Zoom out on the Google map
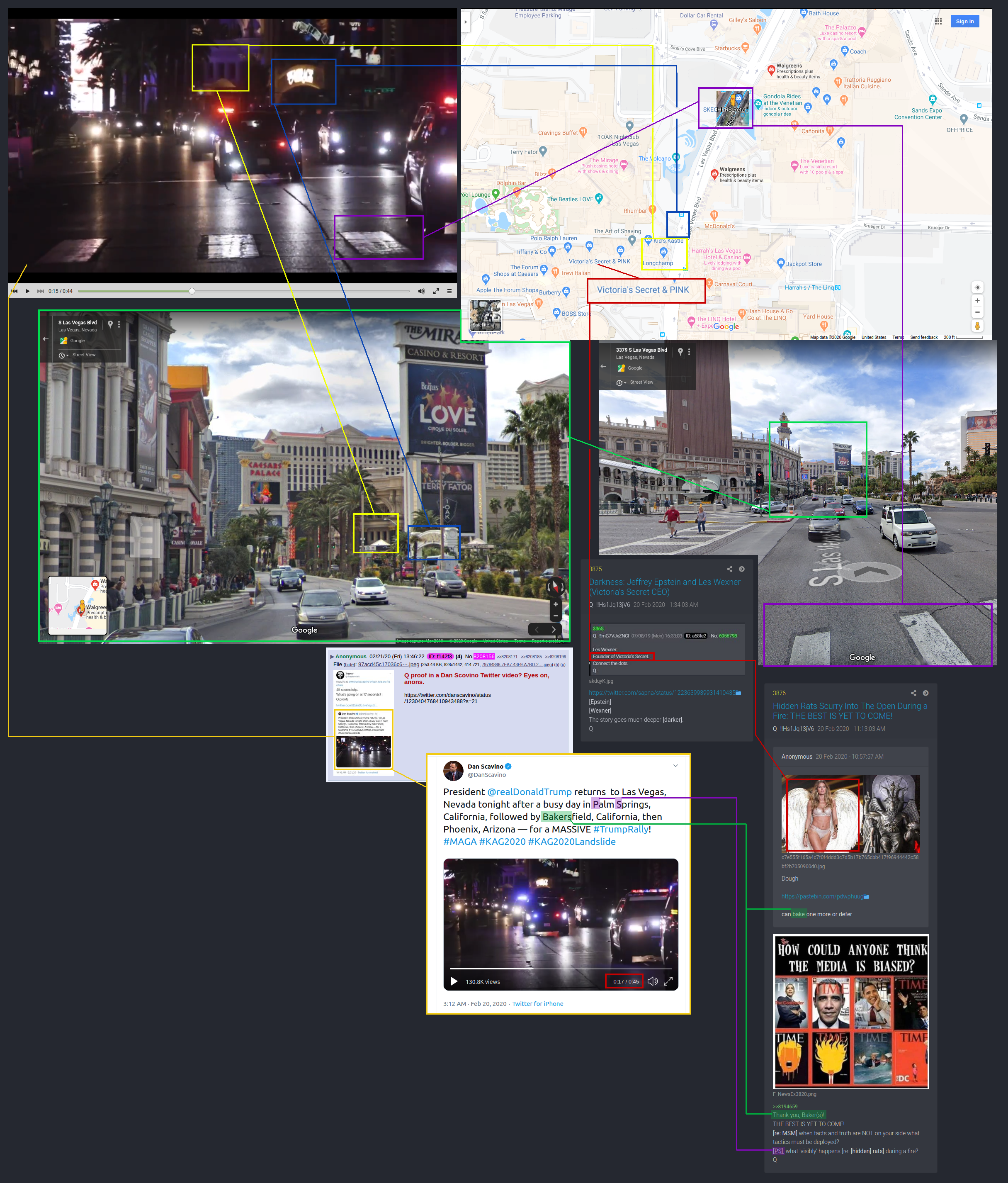The image size is (1008, 1183). pyautogui.click(x=977, y=312)
